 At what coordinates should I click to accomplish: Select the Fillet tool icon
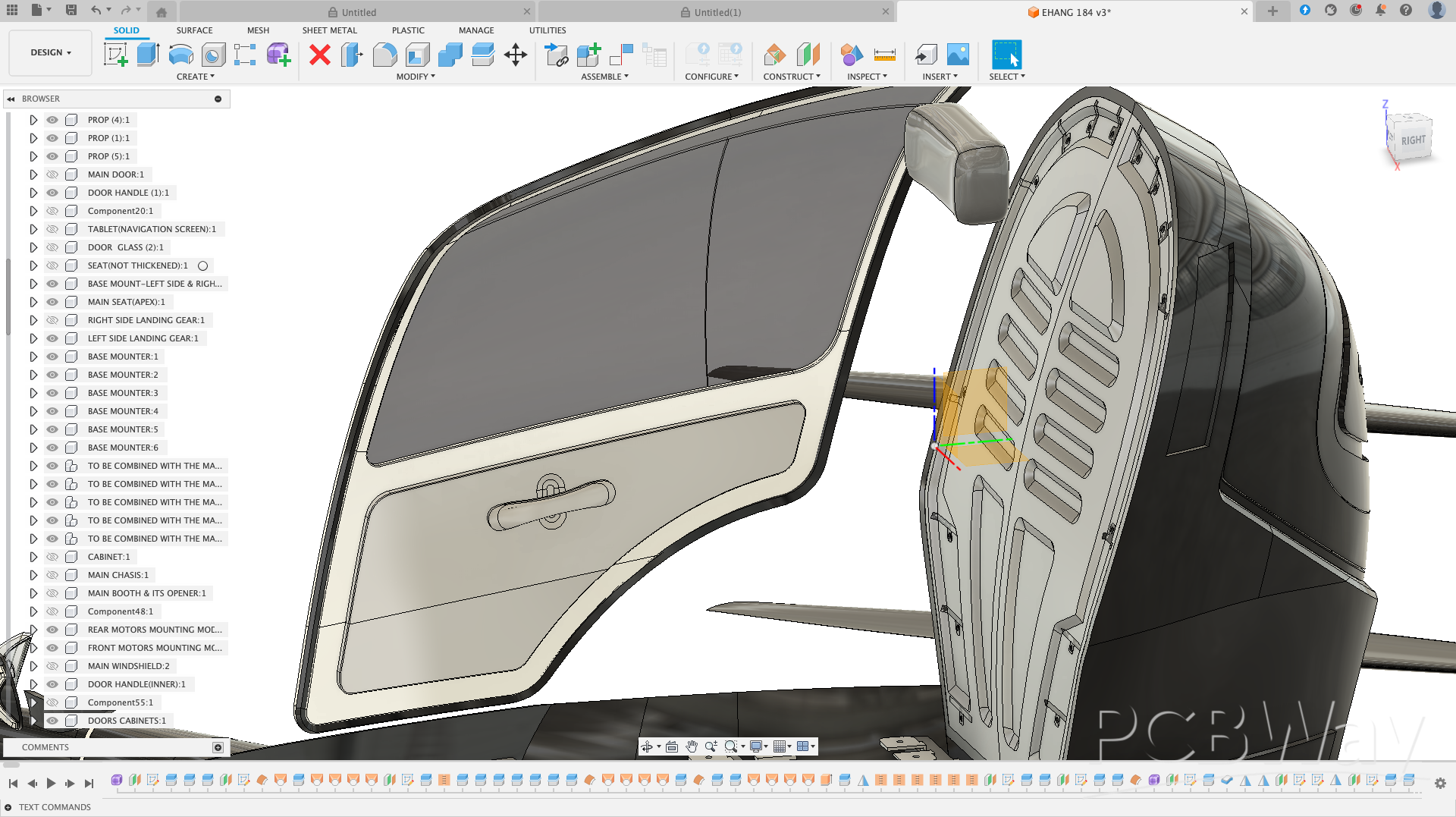pos(385,55)
